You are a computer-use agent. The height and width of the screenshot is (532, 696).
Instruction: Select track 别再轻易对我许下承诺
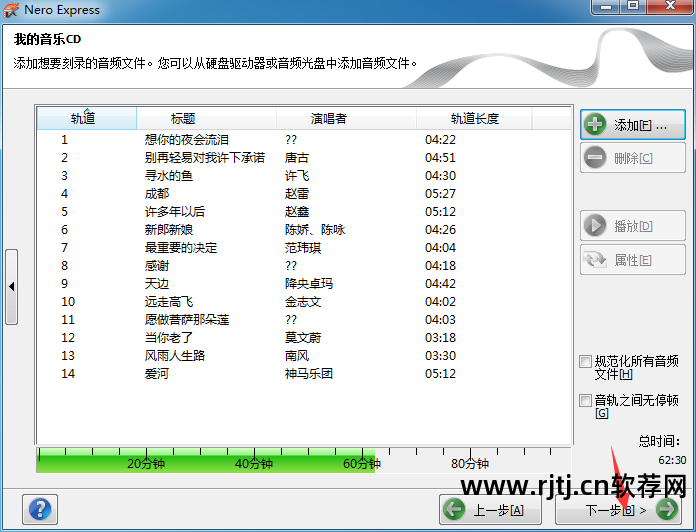click(x=205, y=158)
